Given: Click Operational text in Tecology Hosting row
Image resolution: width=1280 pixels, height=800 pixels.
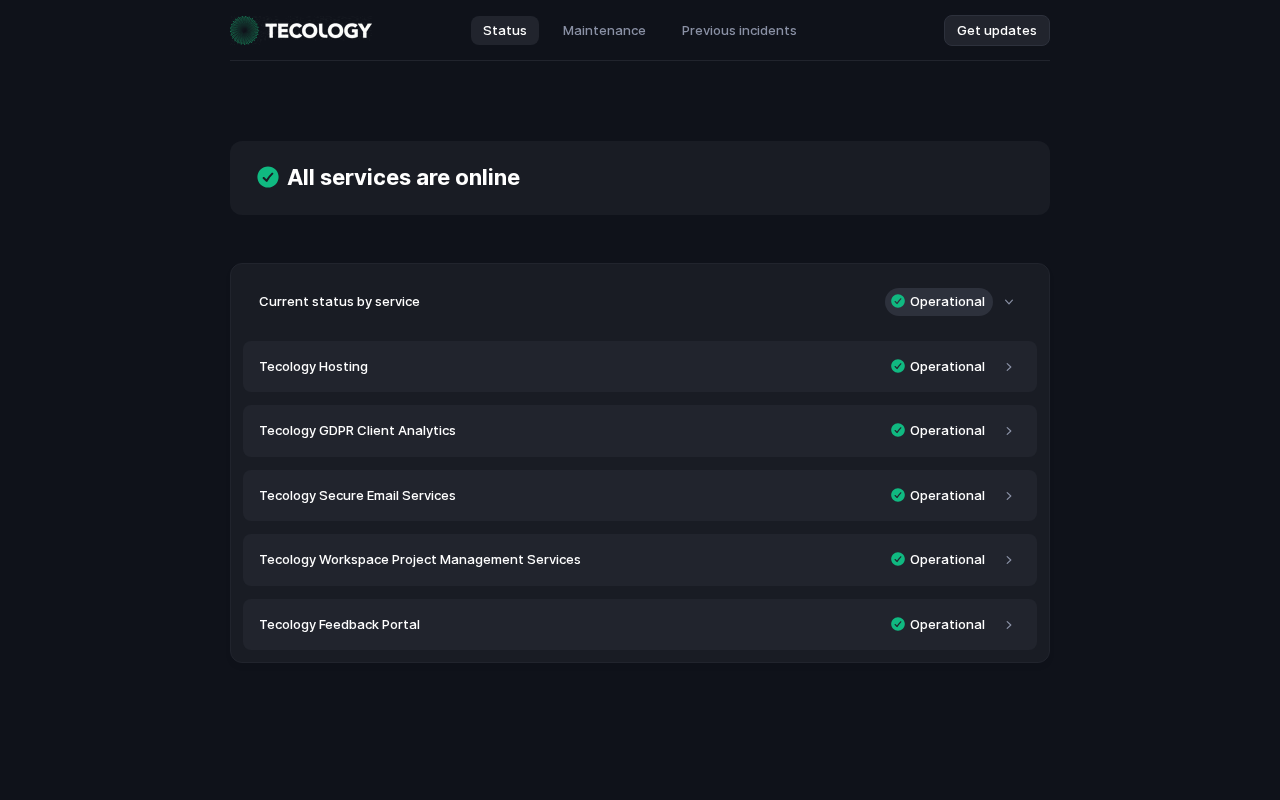Looking at the screenshot, I should 947,367.
